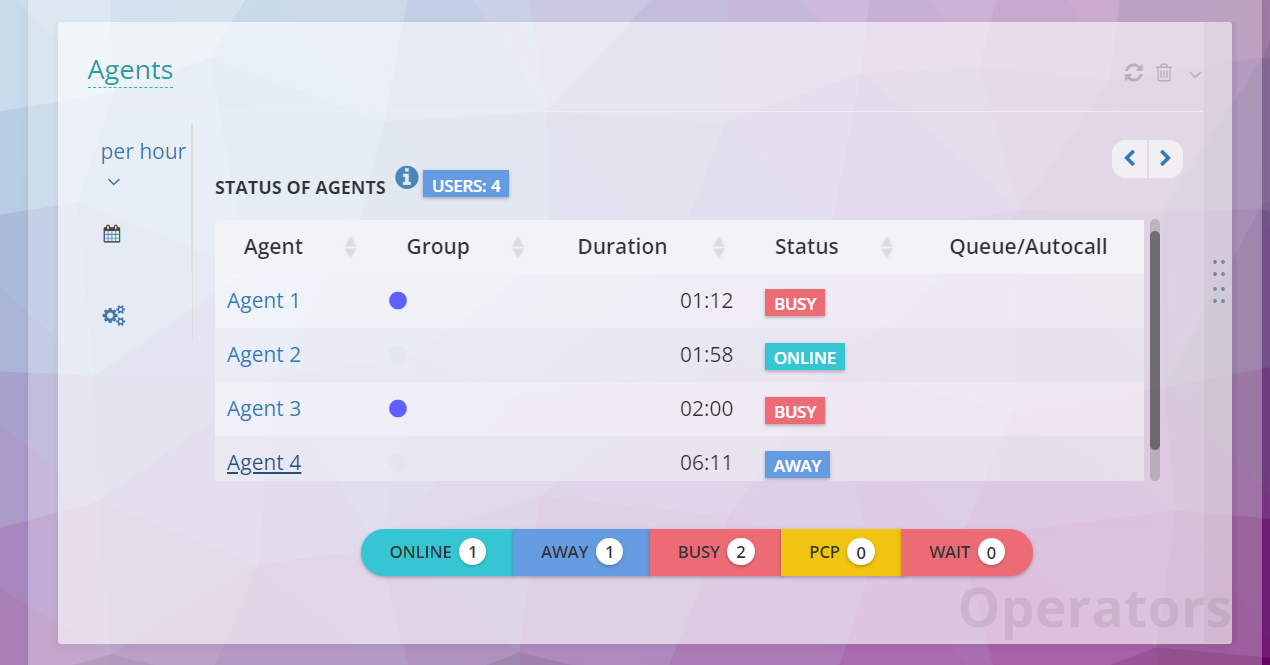Filter by AWAY status pill
The height and width of the screenshot is (665, 1270).
click(x=581, y=552)
